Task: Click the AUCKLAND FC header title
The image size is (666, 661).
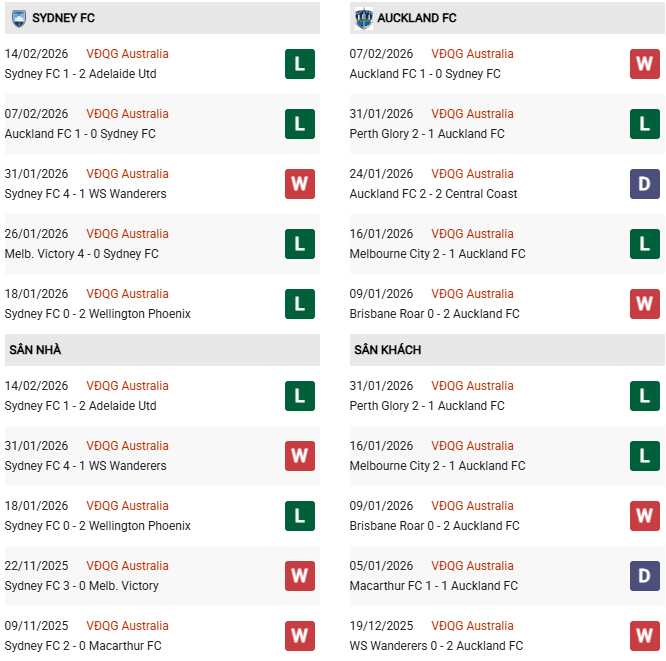Action: [417, 18]
